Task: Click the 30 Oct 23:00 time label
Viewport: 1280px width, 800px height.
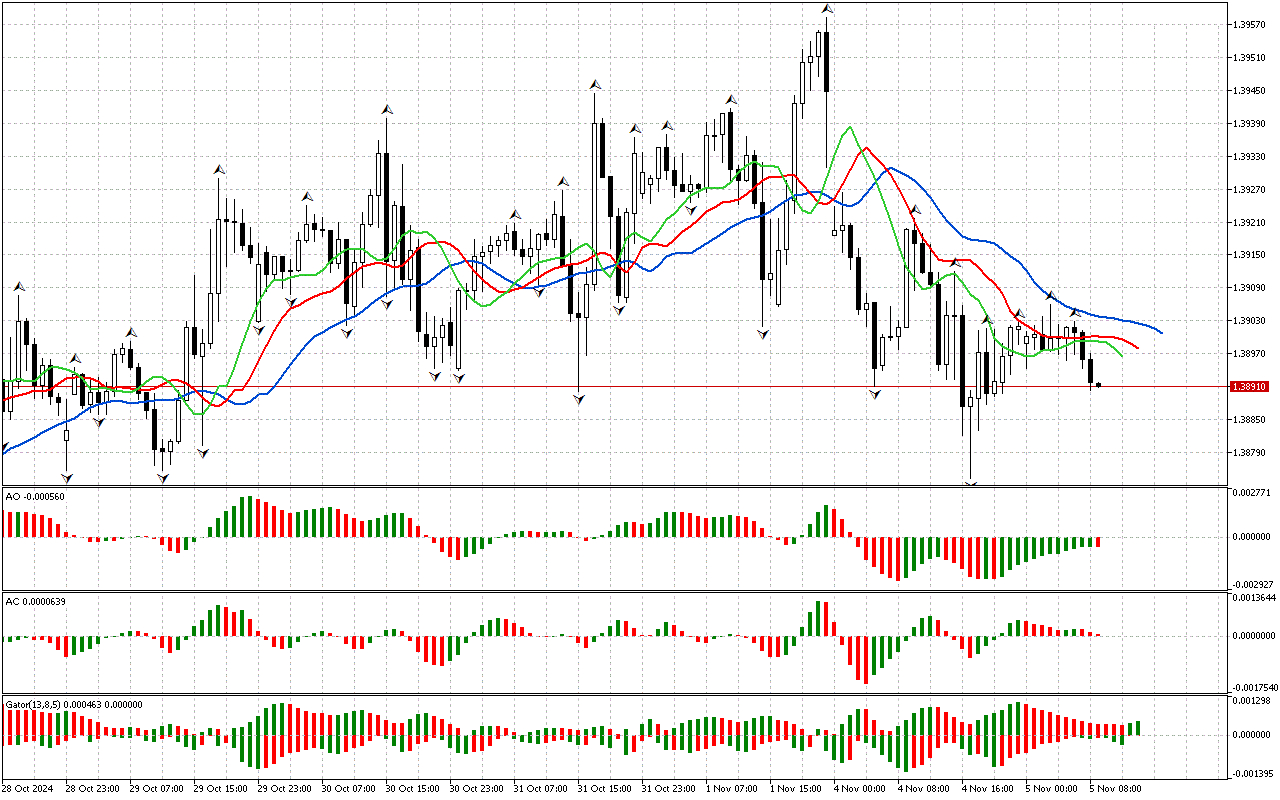Action: pos(477,789)
